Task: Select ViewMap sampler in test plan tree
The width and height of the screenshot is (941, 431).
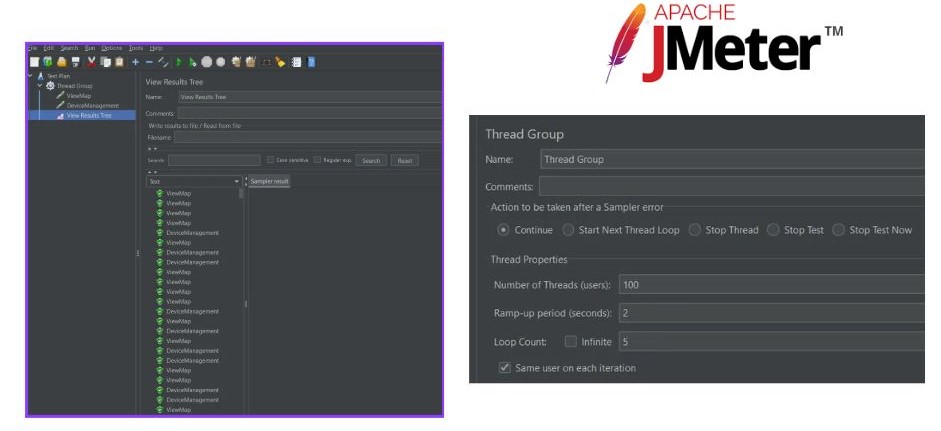Action: pos(79,96)
